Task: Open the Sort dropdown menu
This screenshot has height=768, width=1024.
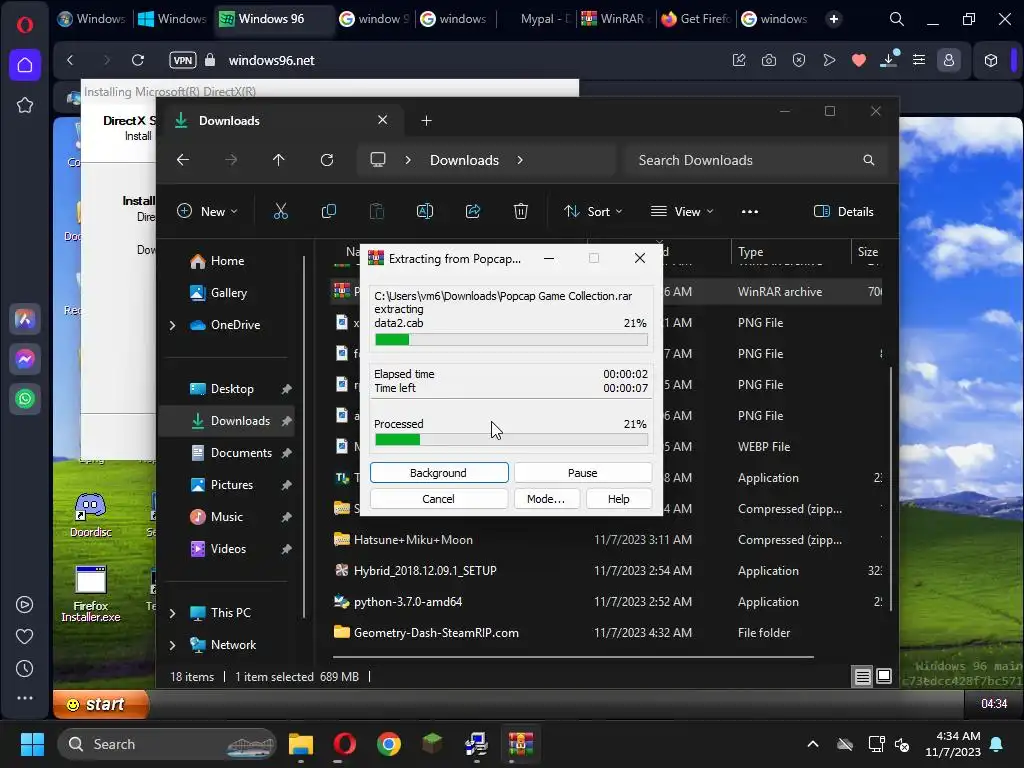Action: click(593, 212)
